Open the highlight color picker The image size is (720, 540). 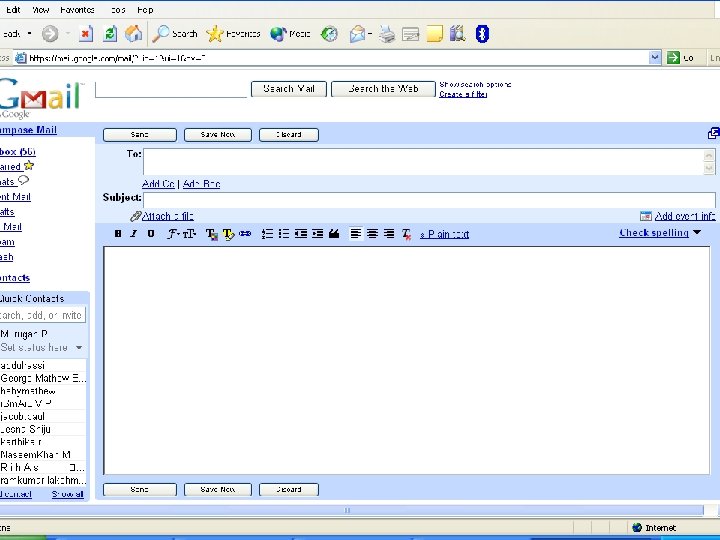(228, 234)
